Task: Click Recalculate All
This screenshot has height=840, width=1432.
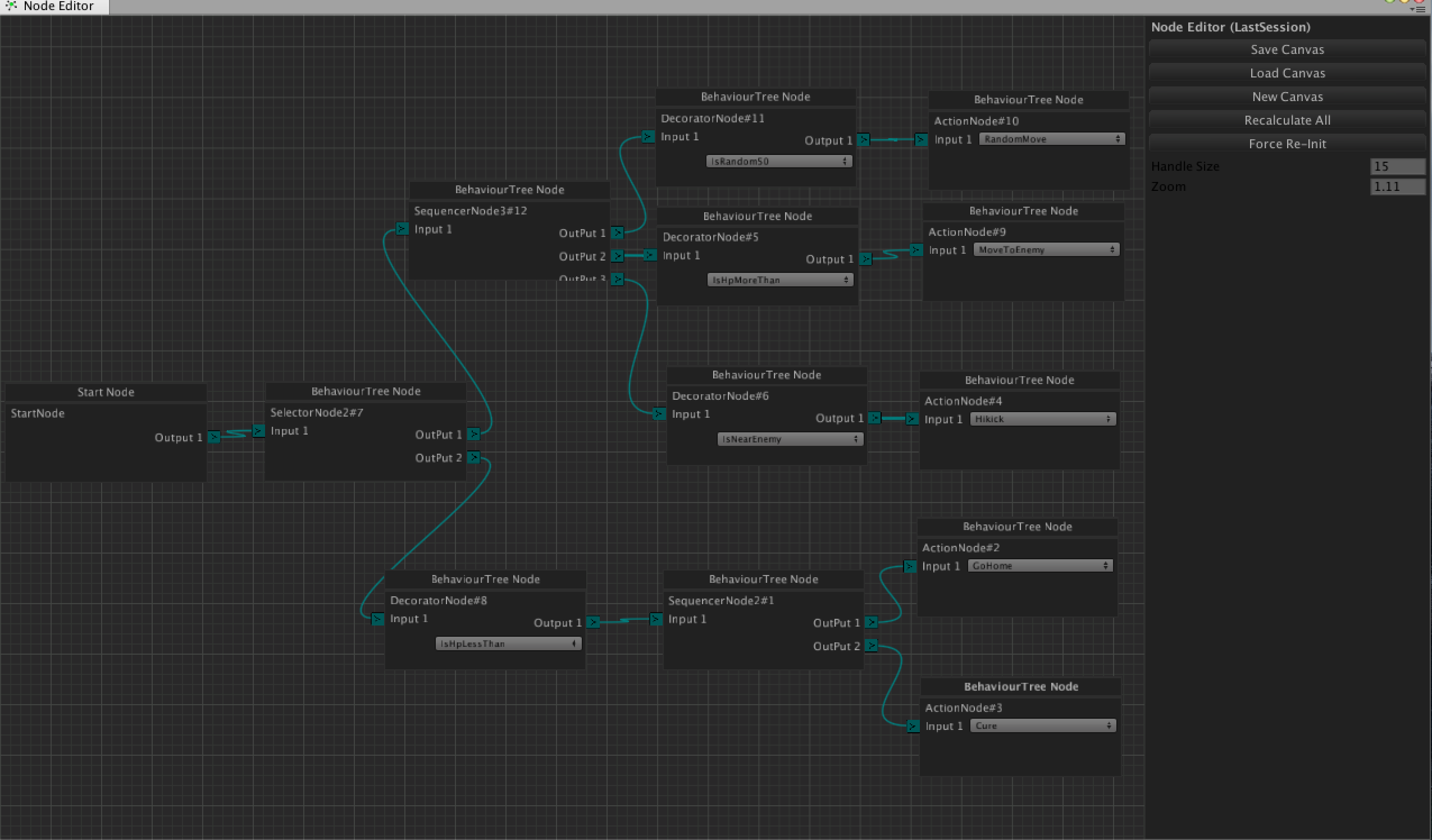Action: (1287, 120)
